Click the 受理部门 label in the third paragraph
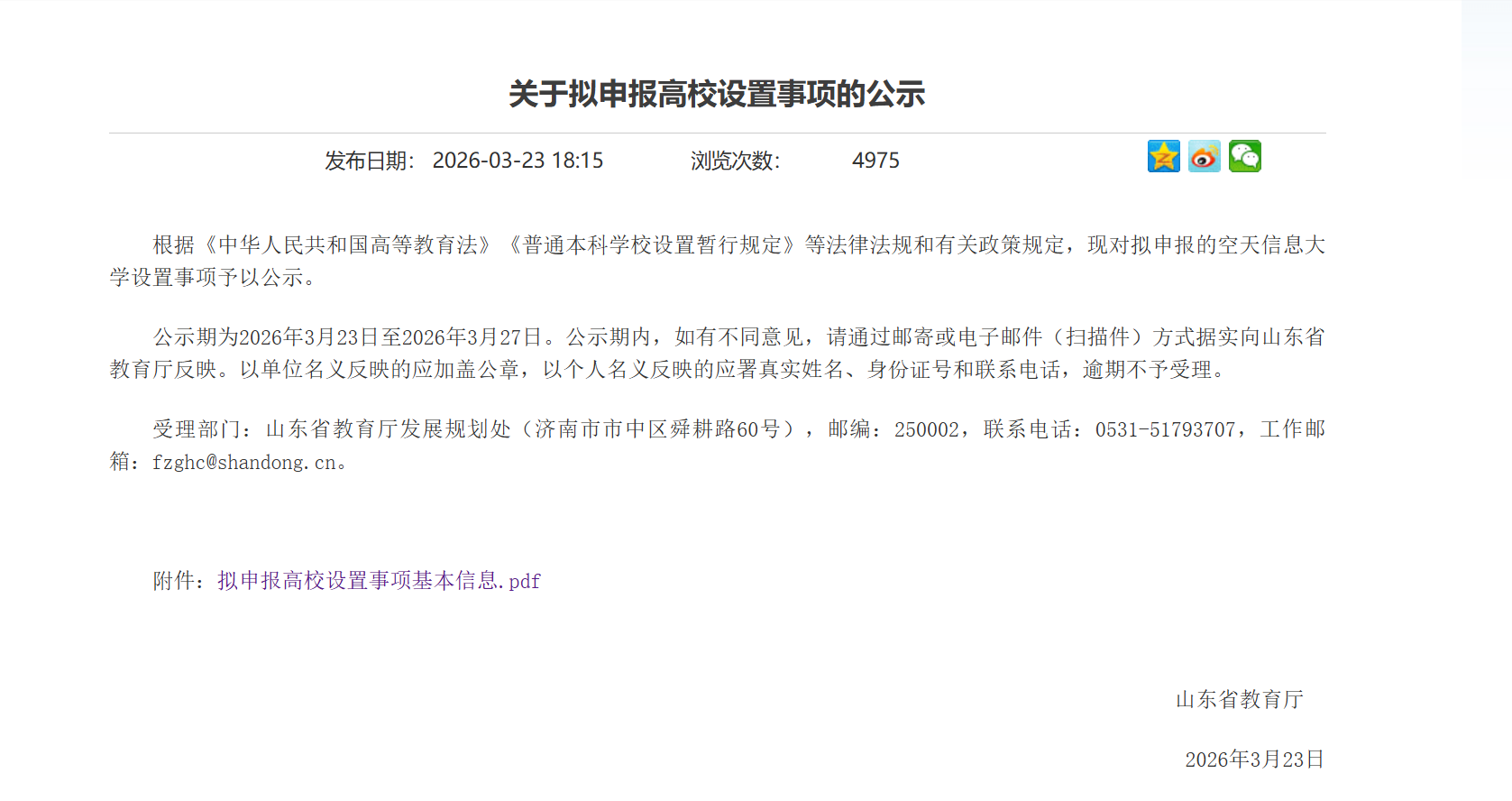The height and width of the screenshot is (801, 1512). [x=197, y=430]
